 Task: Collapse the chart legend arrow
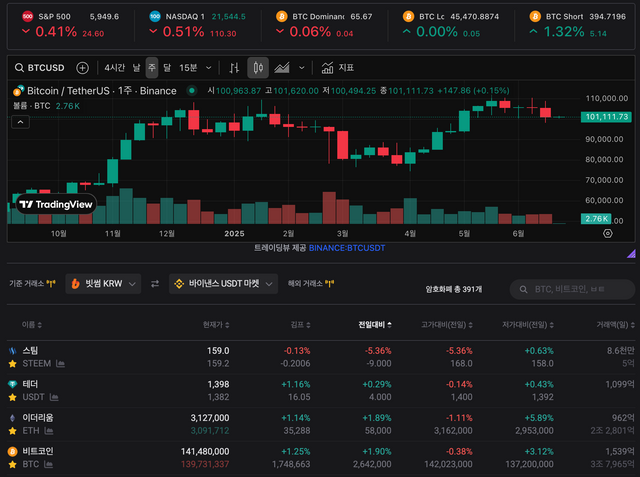click(x=20, y=122)
